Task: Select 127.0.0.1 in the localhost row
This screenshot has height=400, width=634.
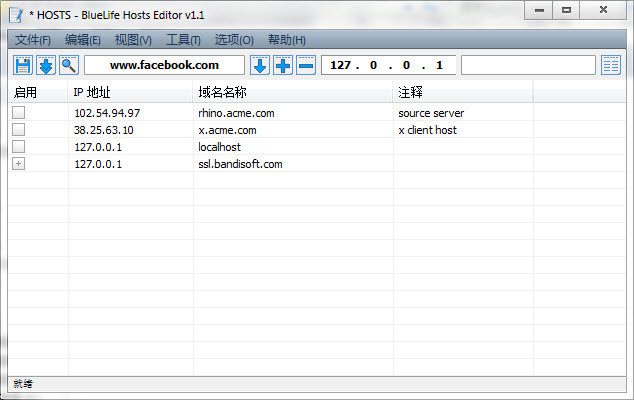Action: click(98, 147)
